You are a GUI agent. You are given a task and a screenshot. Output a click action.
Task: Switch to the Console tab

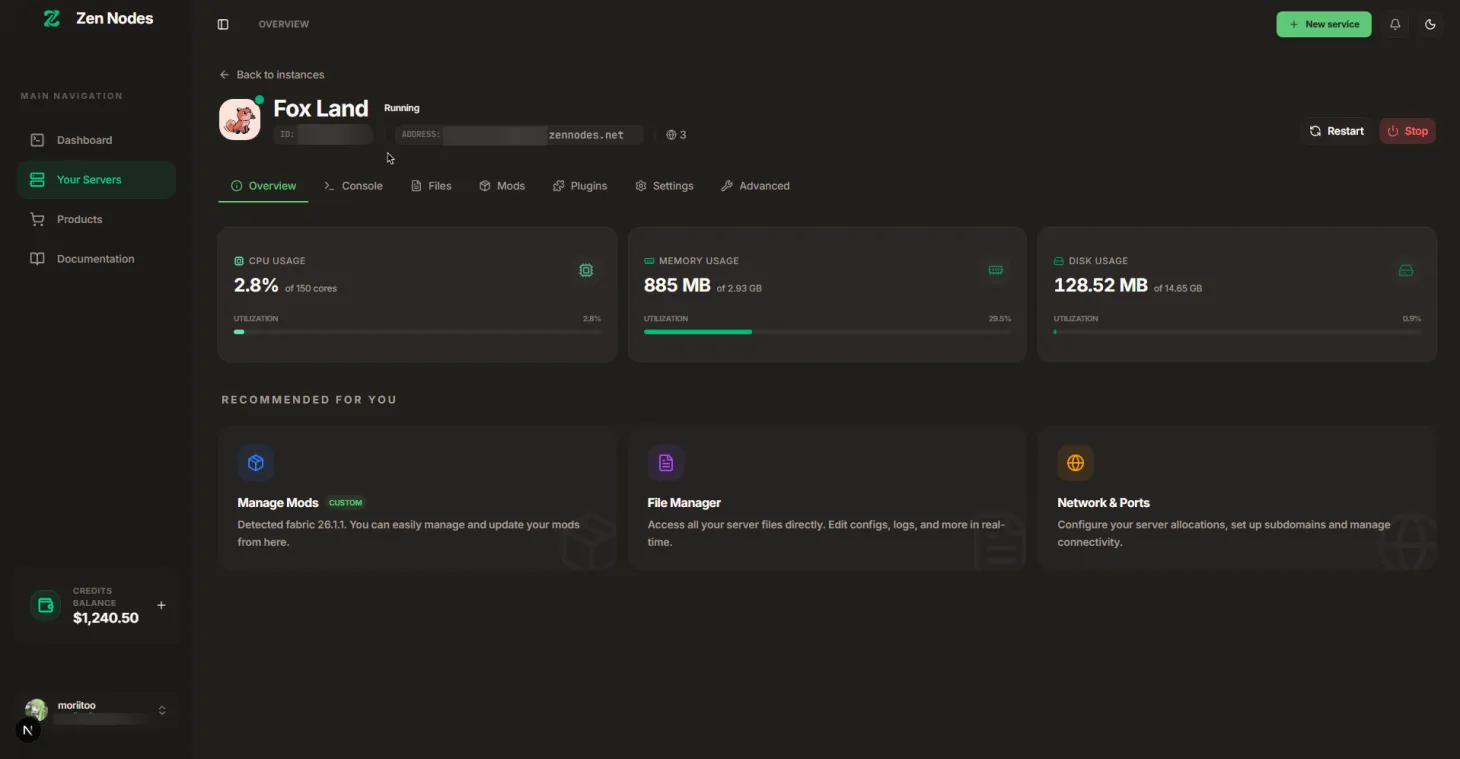353,185
